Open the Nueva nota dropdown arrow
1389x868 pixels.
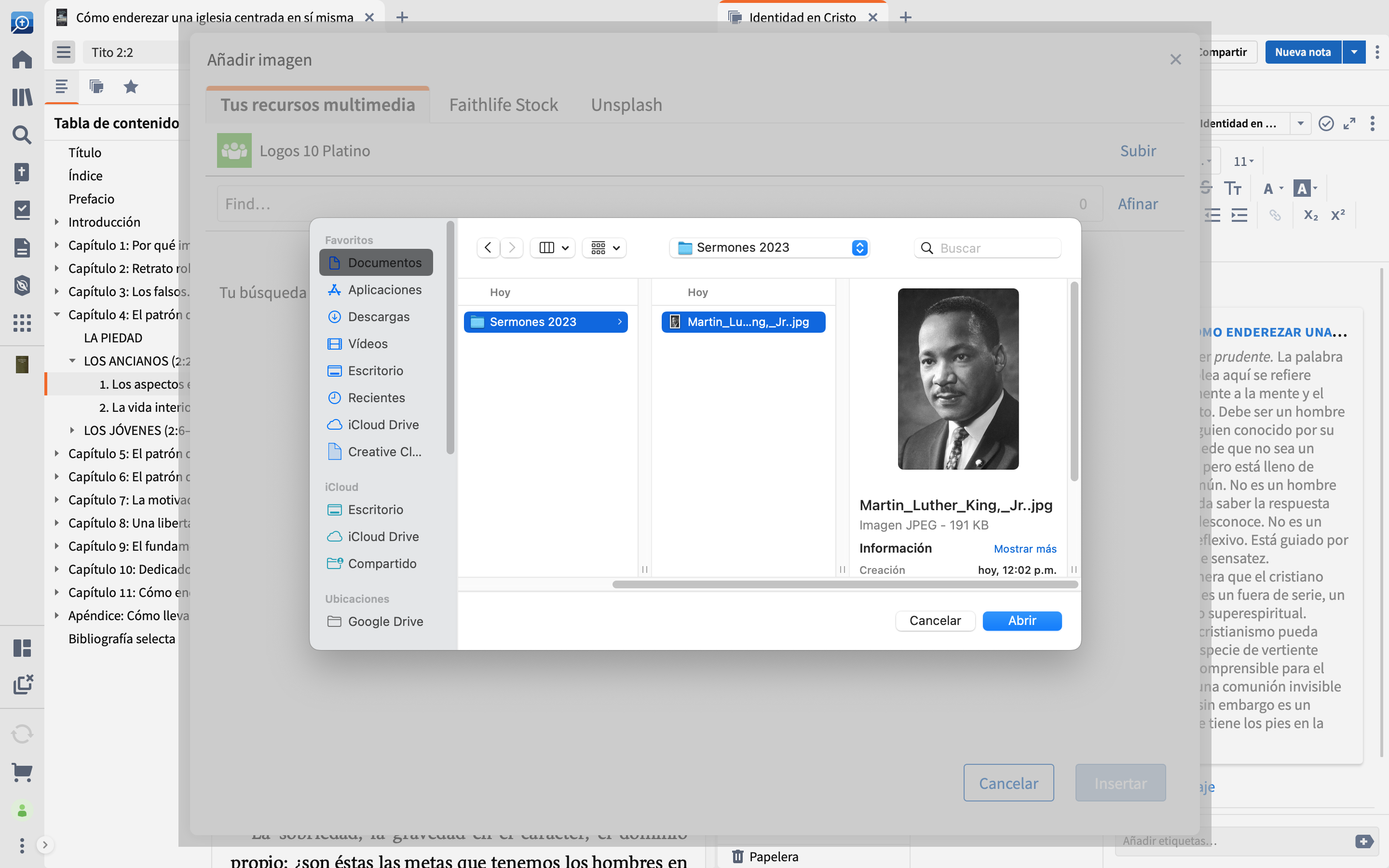(1354, 52)
